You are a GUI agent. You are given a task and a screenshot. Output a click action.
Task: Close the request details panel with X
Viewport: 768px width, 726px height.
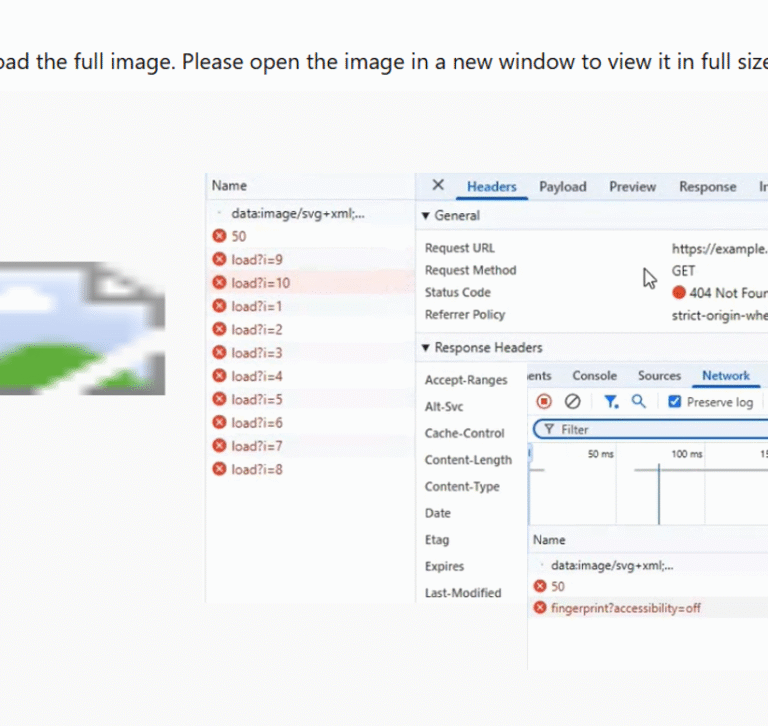click(437, 186)
